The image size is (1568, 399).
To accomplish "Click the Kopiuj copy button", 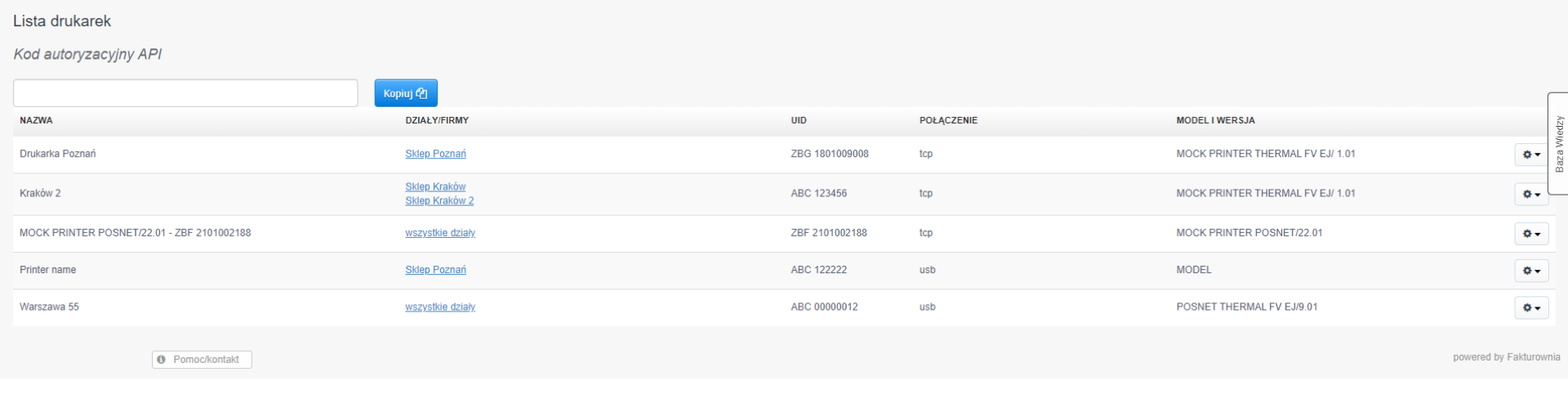I will (x=406, y=93).
